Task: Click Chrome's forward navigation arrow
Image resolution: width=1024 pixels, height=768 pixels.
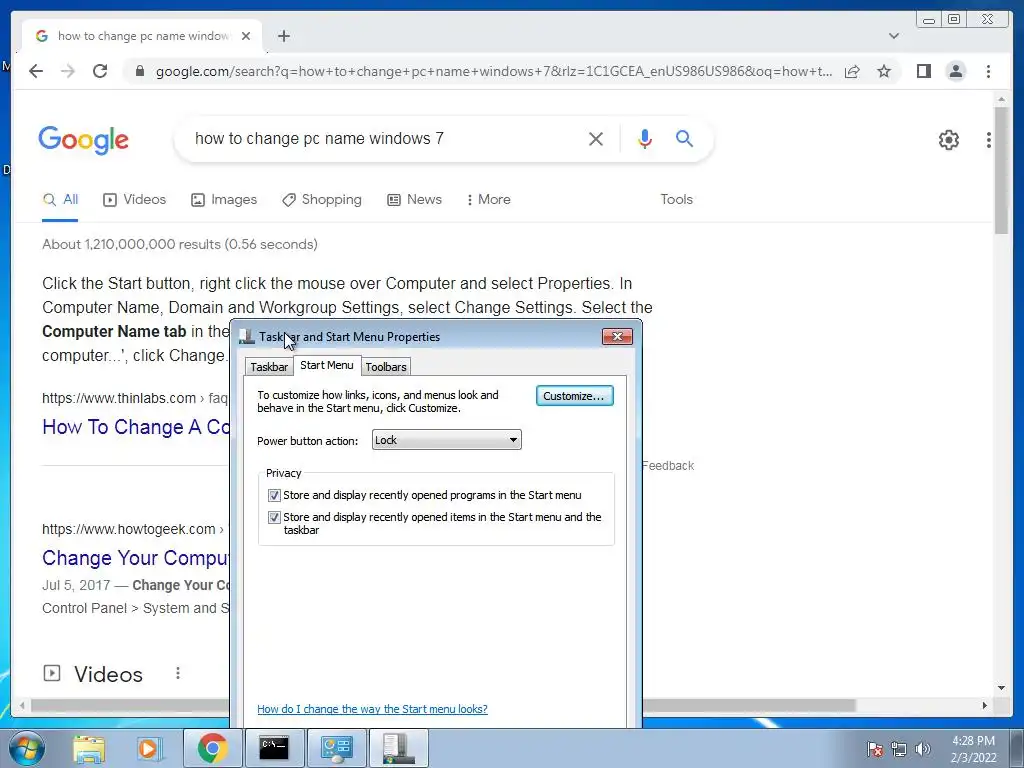Action: pos(68,71)
